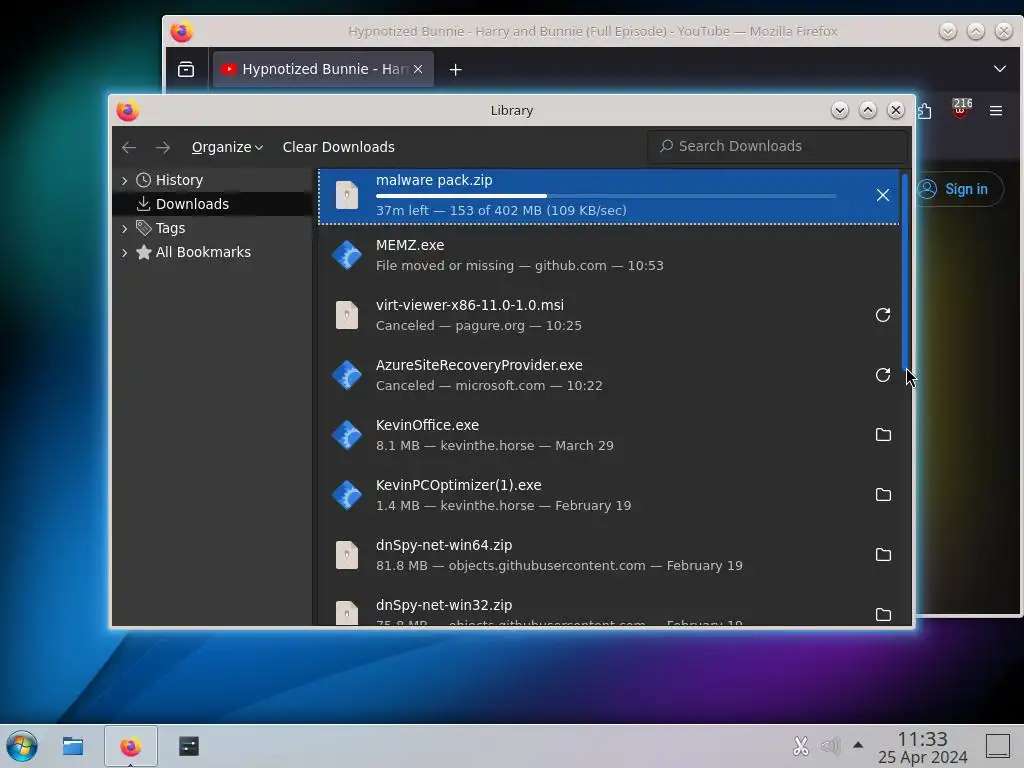Close the Hypnotized Bunnie tab
This screenshot has width=1024, height=768.
(x=417, y=69)
